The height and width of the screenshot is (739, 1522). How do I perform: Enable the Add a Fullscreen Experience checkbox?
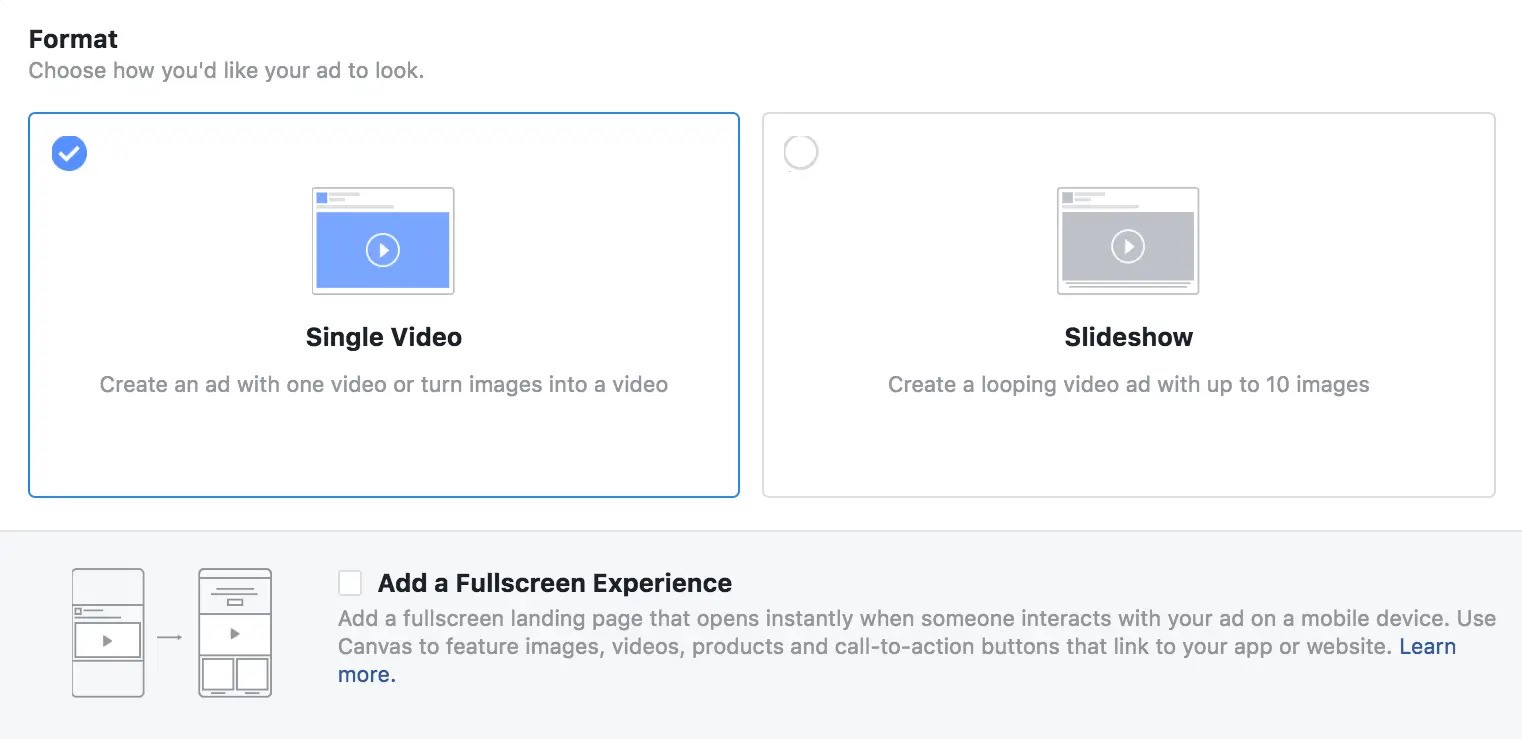pos(350,582)
